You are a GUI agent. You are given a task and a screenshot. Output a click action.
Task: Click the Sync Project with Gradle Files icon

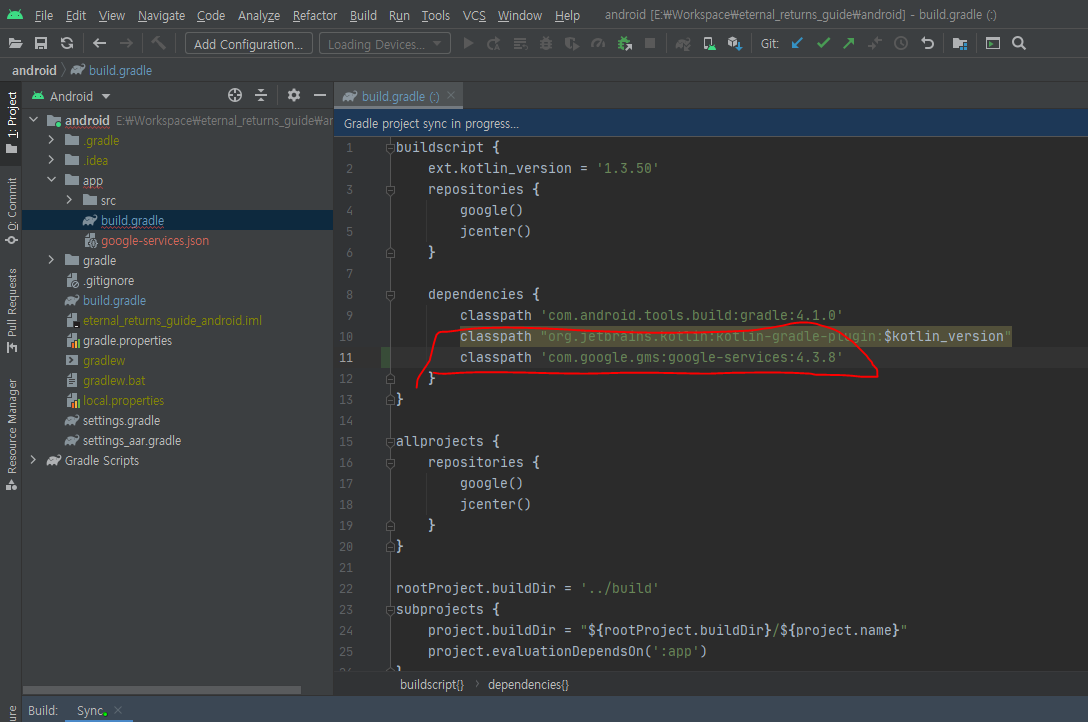pyautogui.click(x=683, y=44)
